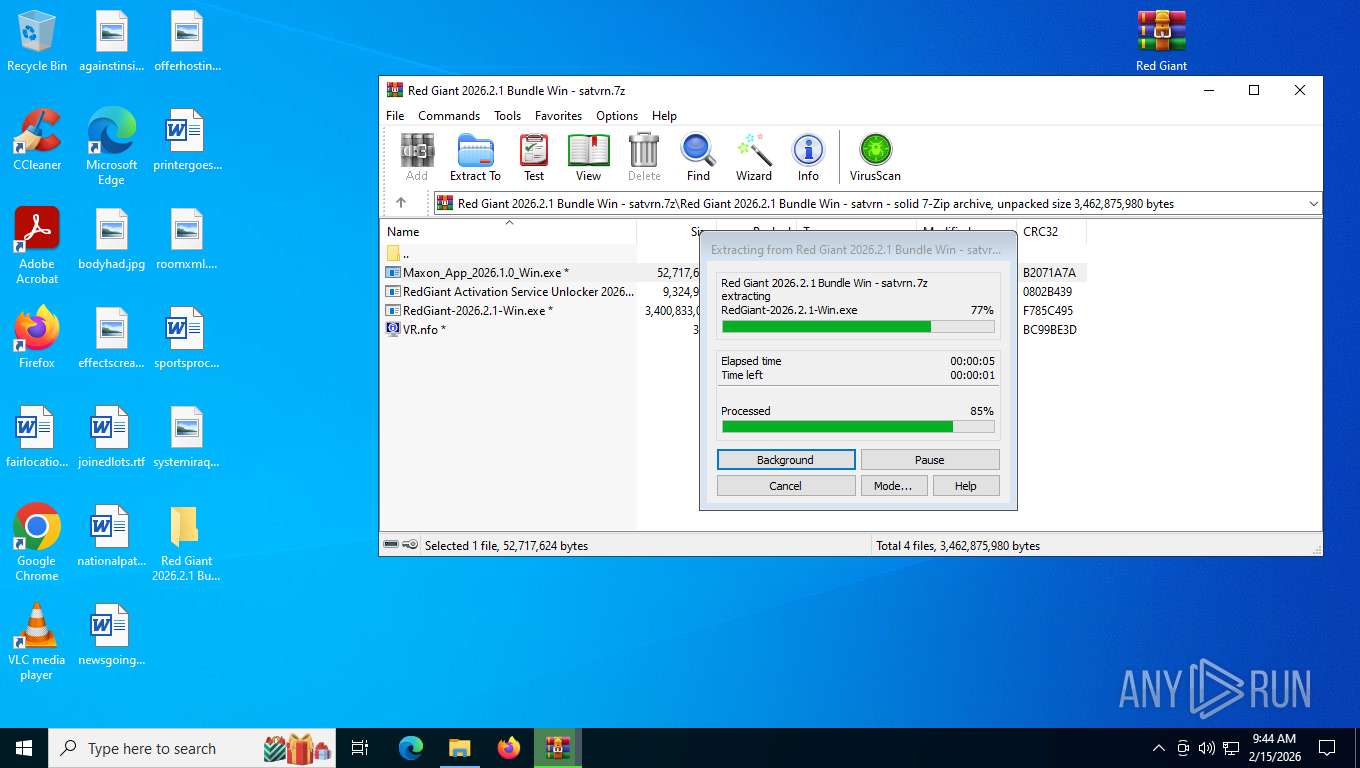Expand the archive path dropdown arrow

tap(1313, 203)
